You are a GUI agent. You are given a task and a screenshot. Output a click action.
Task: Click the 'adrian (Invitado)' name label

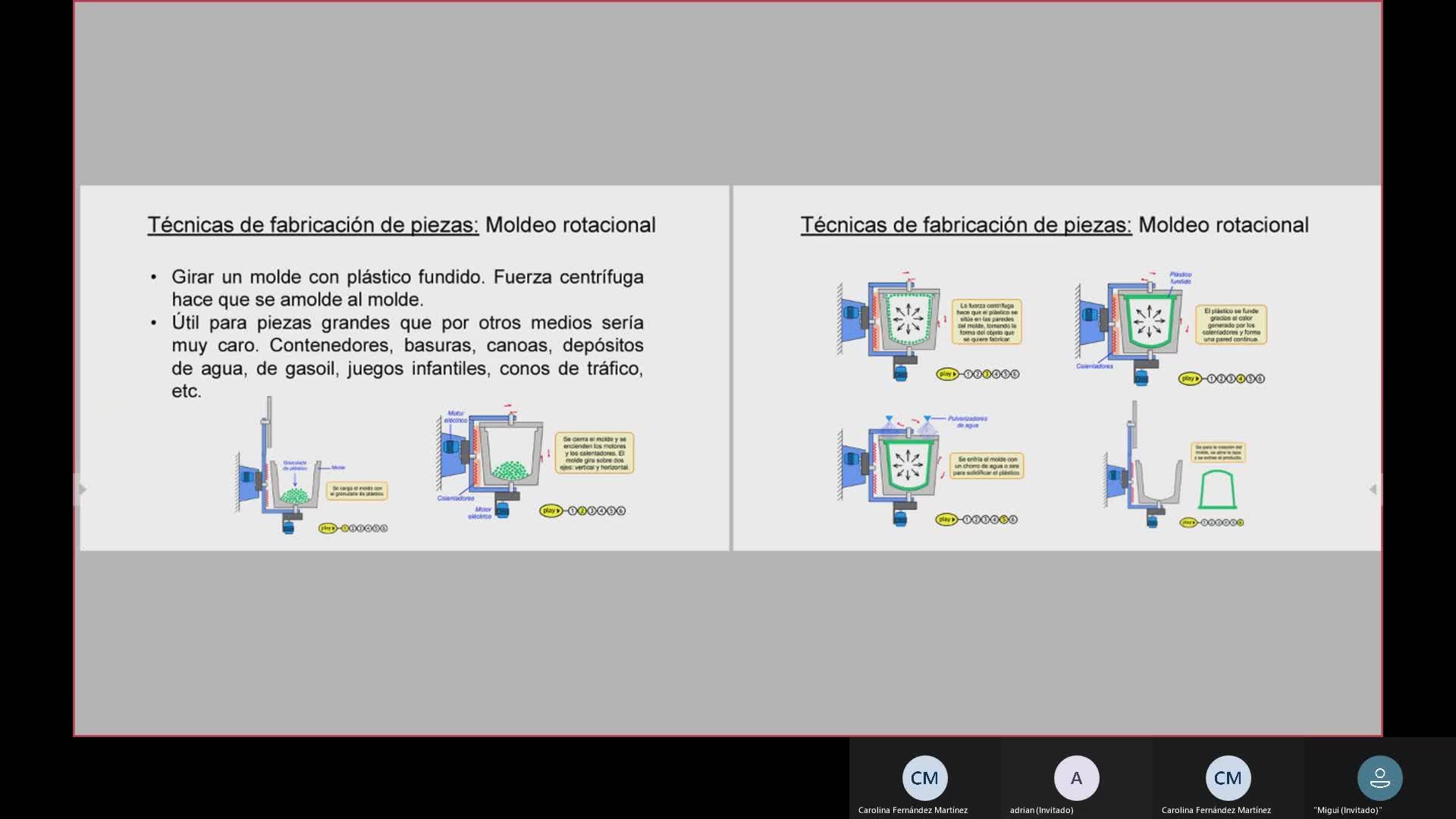(x=1041, y=810)
